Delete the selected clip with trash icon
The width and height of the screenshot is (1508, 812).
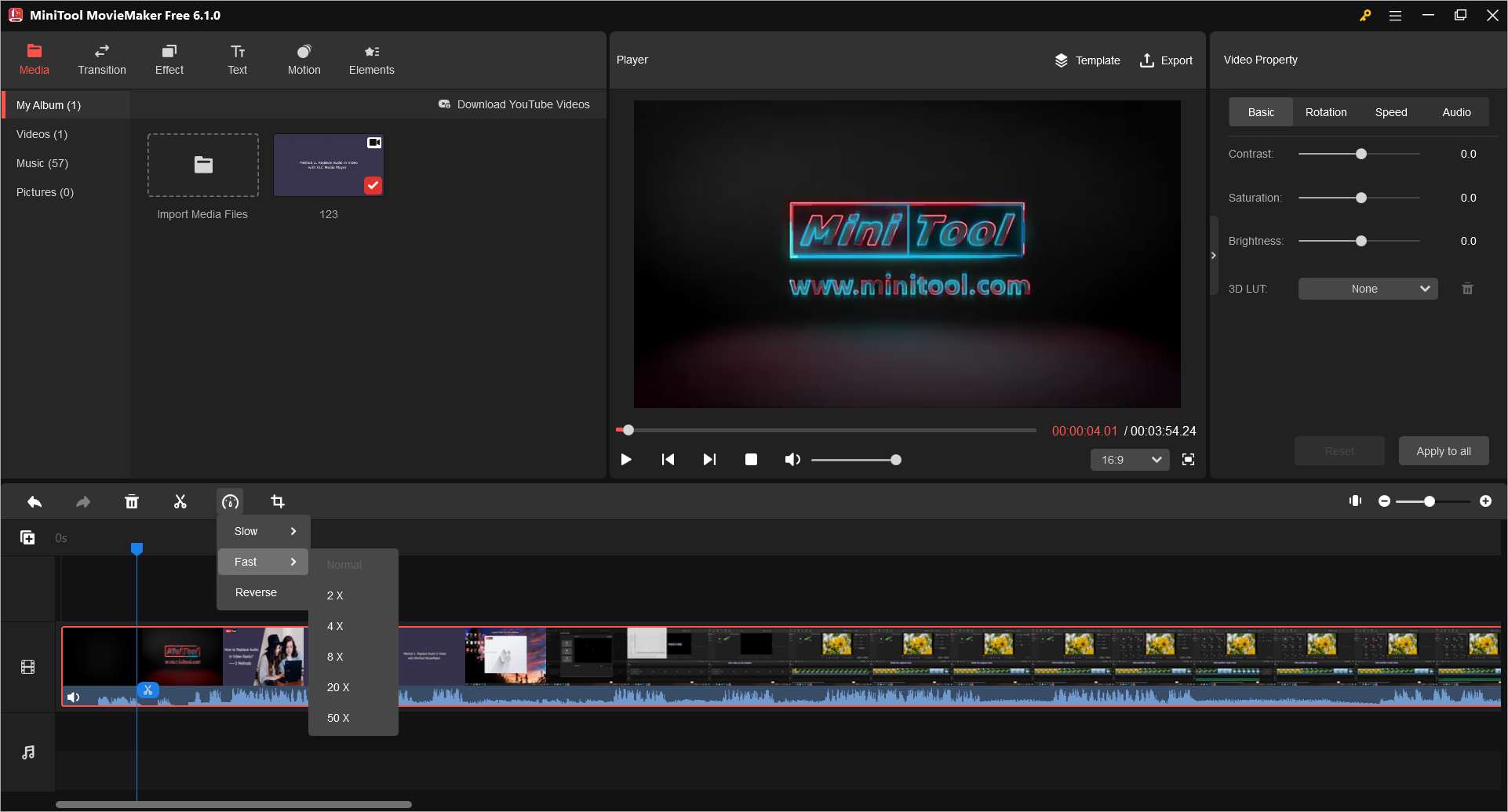(x=132, y=501)
